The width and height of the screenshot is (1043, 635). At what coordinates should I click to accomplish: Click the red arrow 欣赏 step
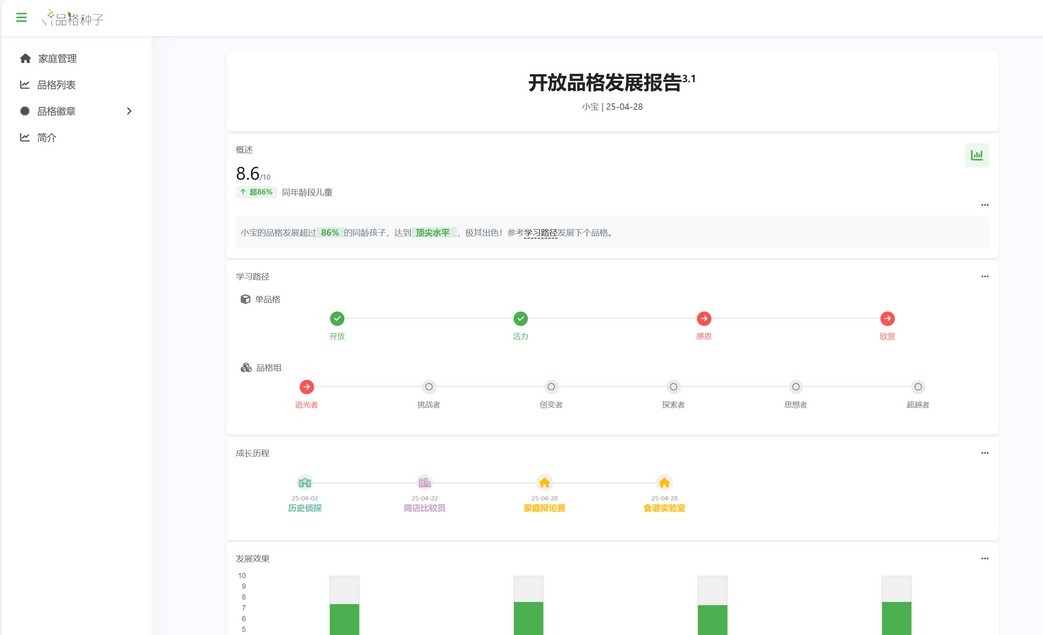[x=887, y=319]
